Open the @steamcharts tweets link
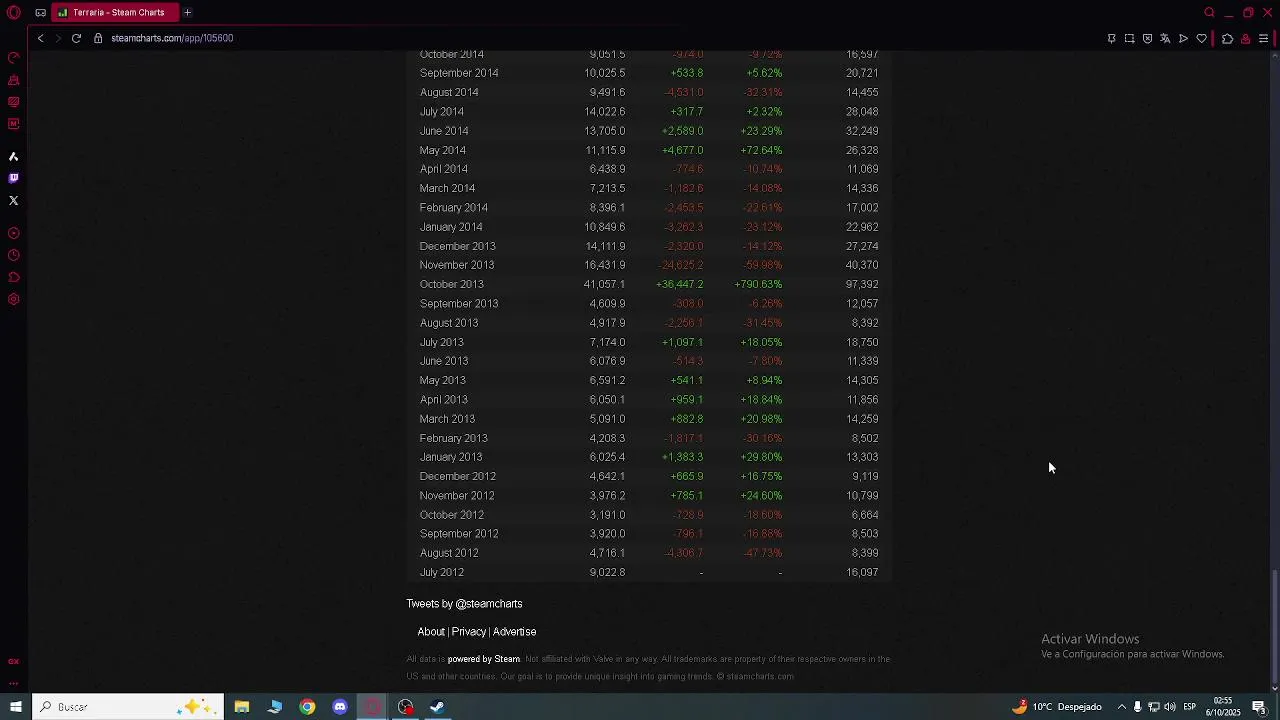 pos(464,604)
